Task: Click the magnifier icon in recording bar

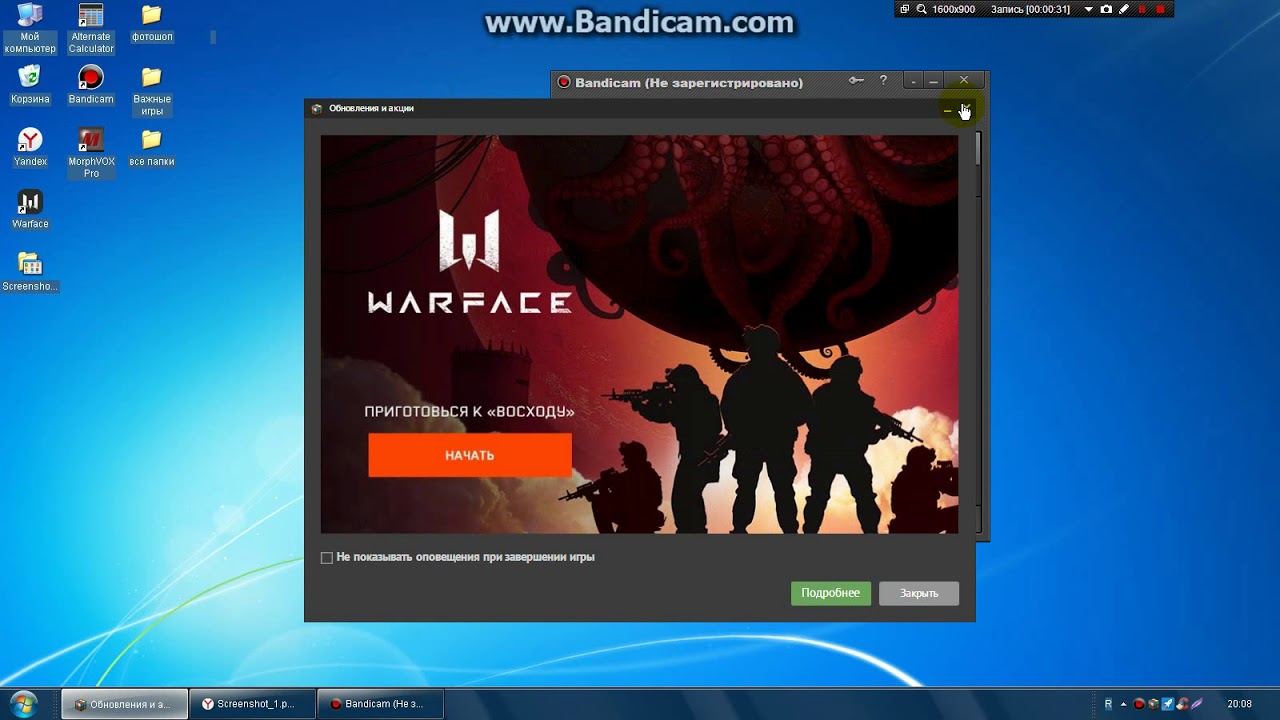Action: coord(921,9)
